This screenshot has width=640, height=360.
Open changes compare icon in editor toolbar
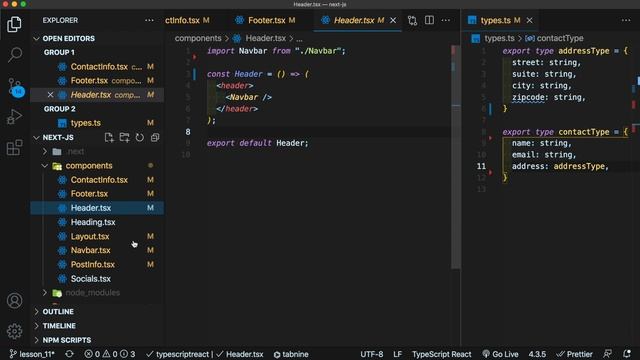412,20
